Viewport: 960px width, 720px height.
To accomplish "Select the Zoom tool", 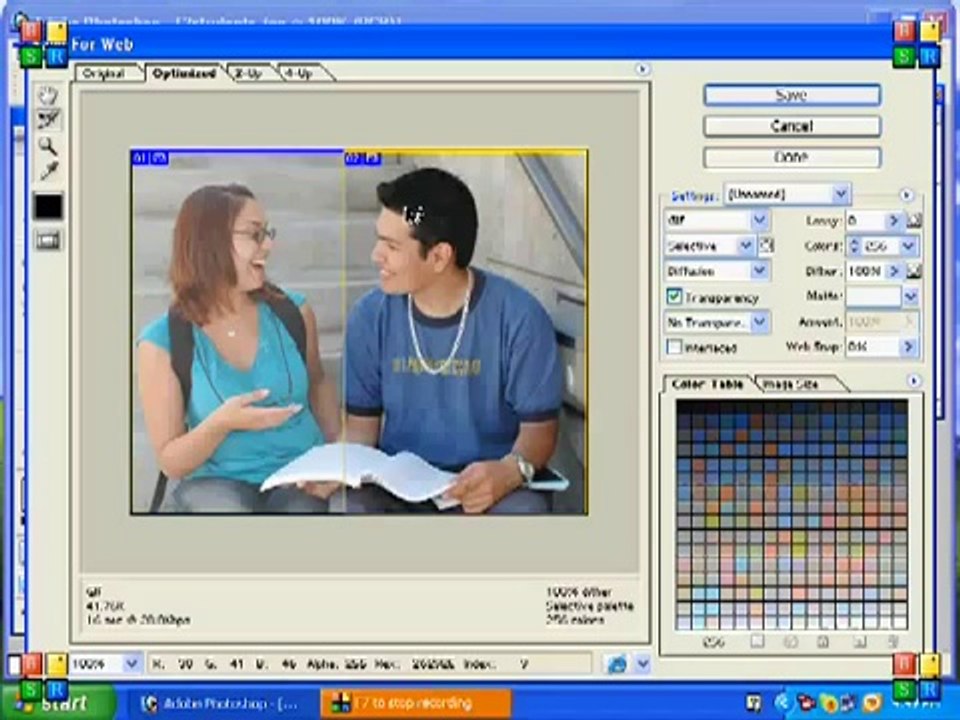I will pos(48,146).
